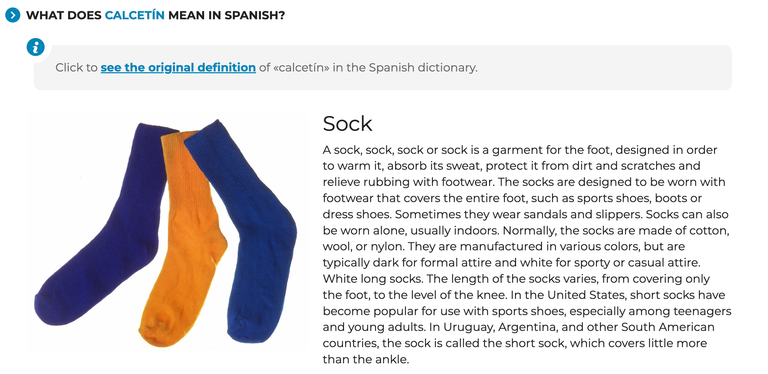Click the blue word CALCETÍN in the heading
This screenshot has height=374, width=768.
tap(135, 15)
